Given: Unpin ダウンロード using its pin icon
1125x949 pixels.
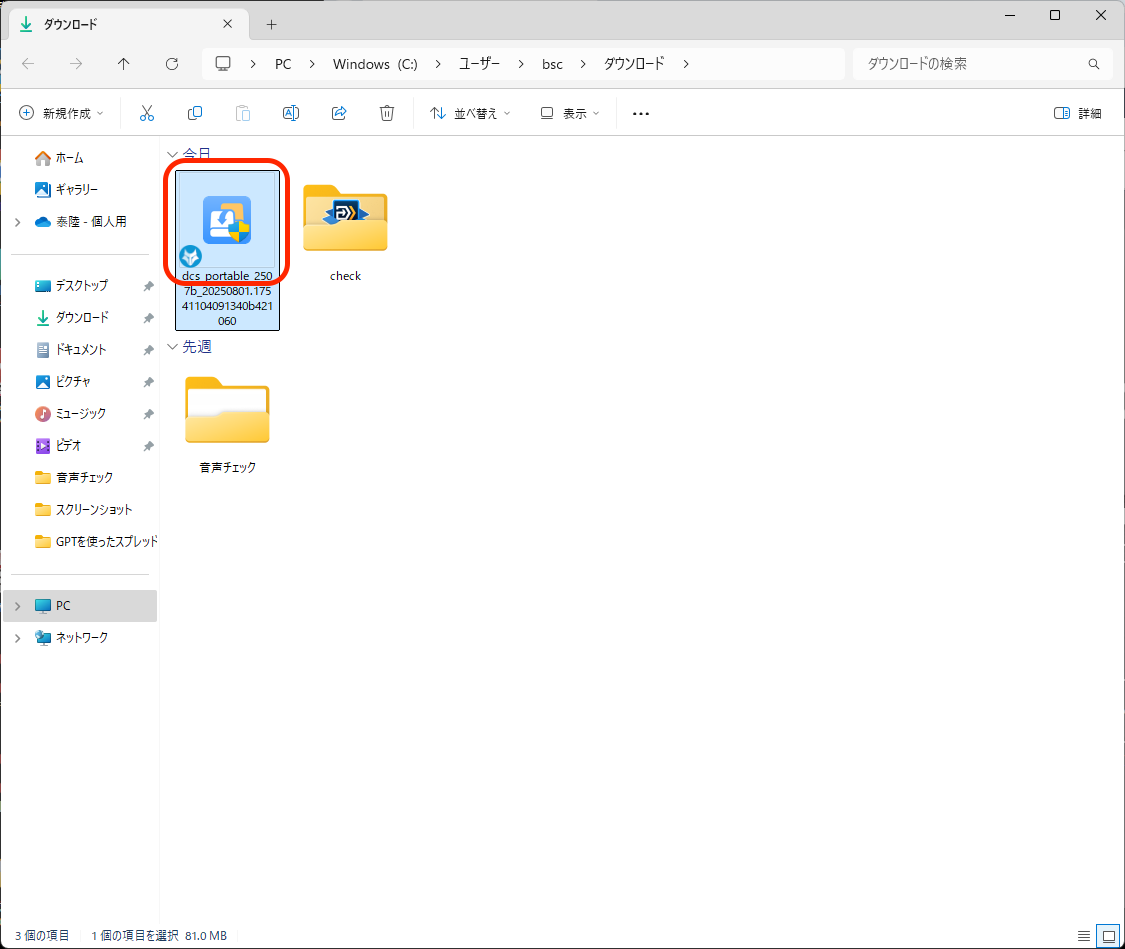Looking at the screenshot, I should click(149, 318).
